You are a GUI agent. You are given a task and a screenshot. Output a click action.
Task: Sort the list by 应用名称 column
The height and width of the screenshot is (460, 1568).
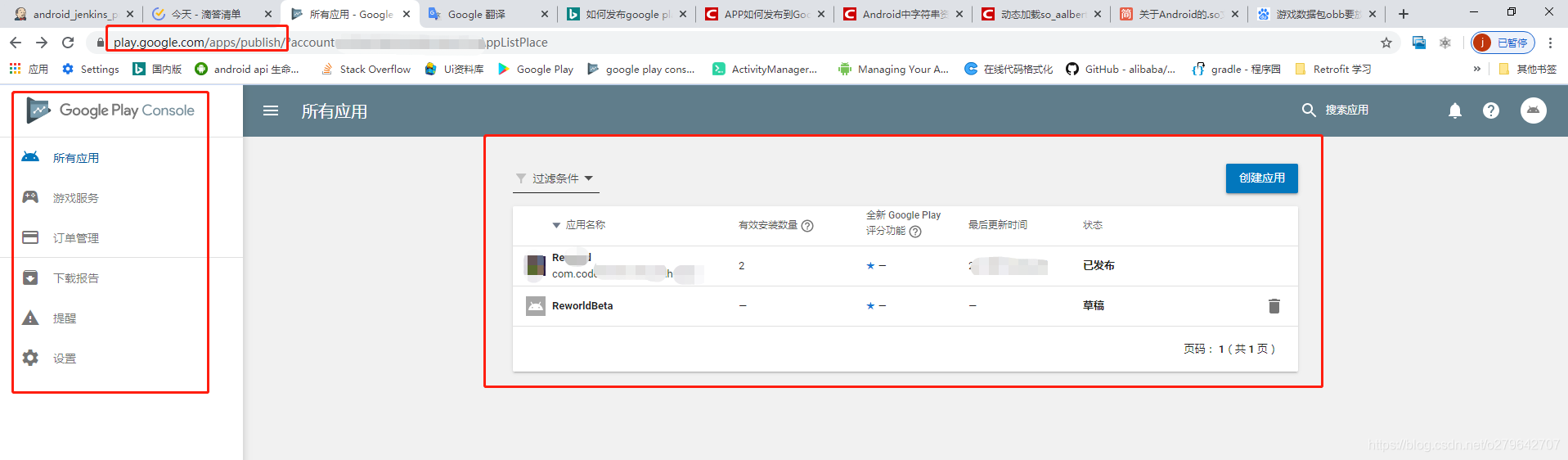coord(579,225)
